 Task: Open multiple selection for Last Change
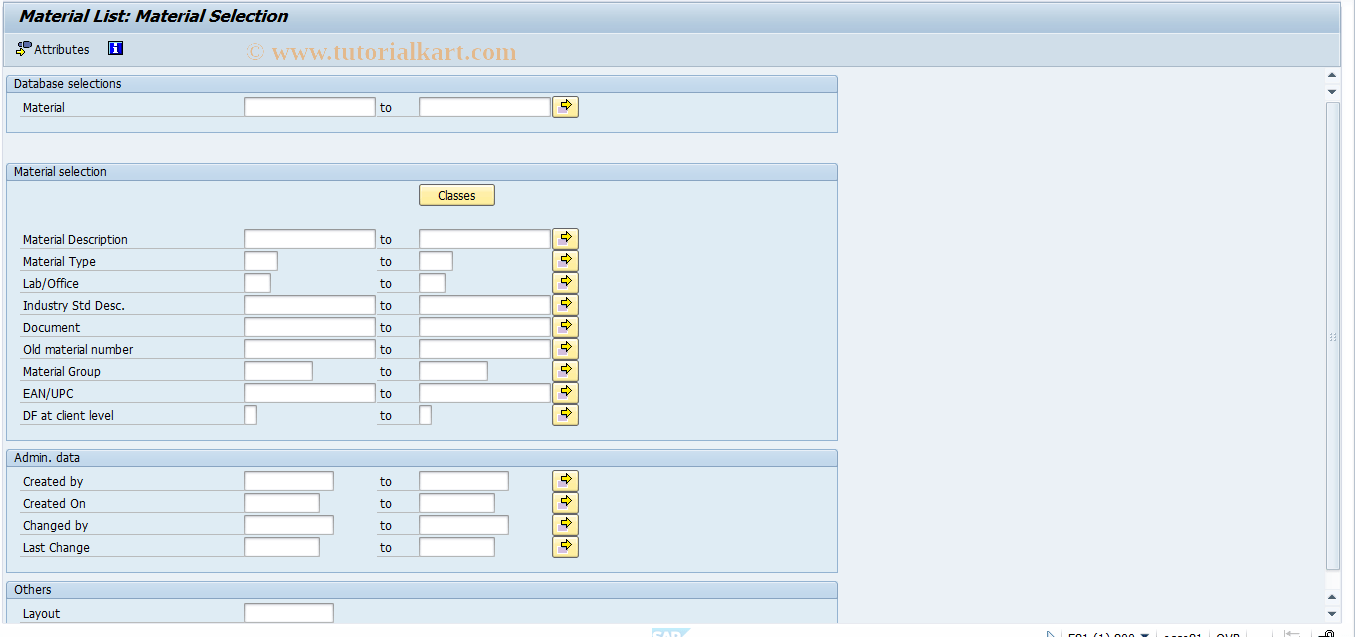coord(565,547)
